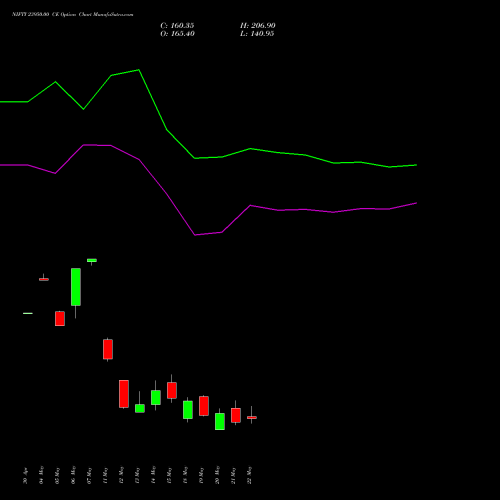
Task: Select the tall green candle for 06 May
Action: coord(76,287)
